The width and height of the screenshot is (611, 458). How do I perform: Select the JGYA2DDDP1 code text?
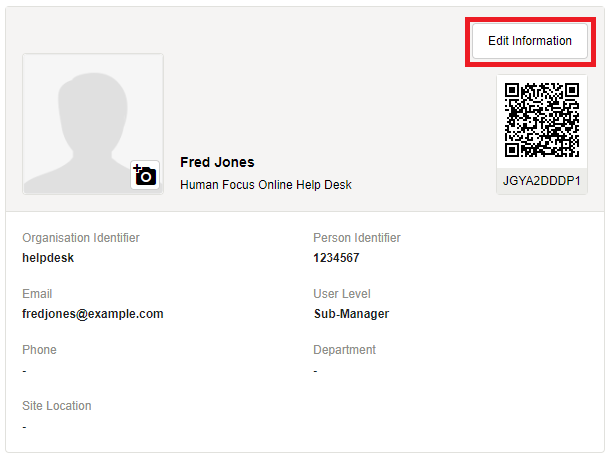coord(542,181)
